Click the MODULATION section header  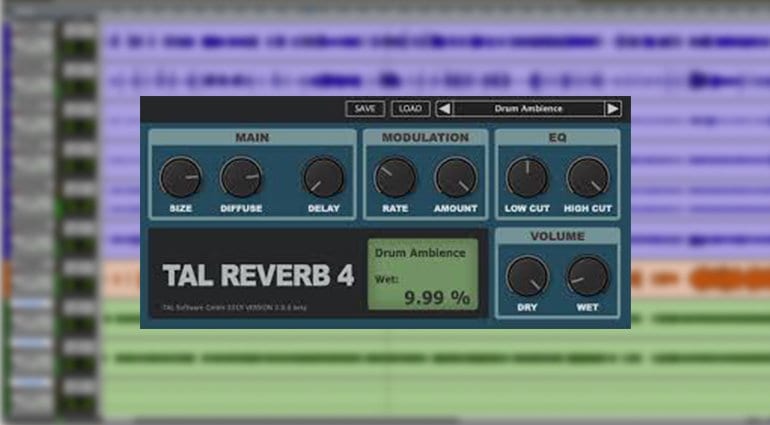425,138
